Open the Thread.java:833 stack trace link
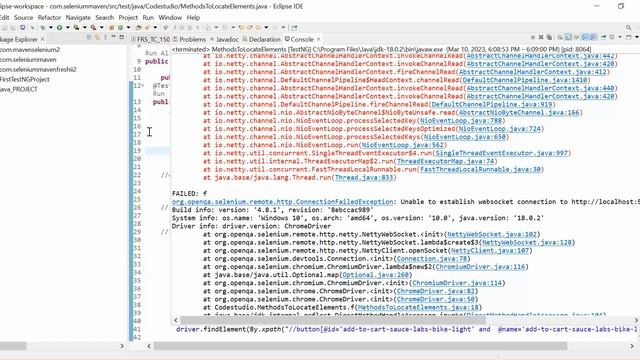The image size is (640, 360). point(364,178)
